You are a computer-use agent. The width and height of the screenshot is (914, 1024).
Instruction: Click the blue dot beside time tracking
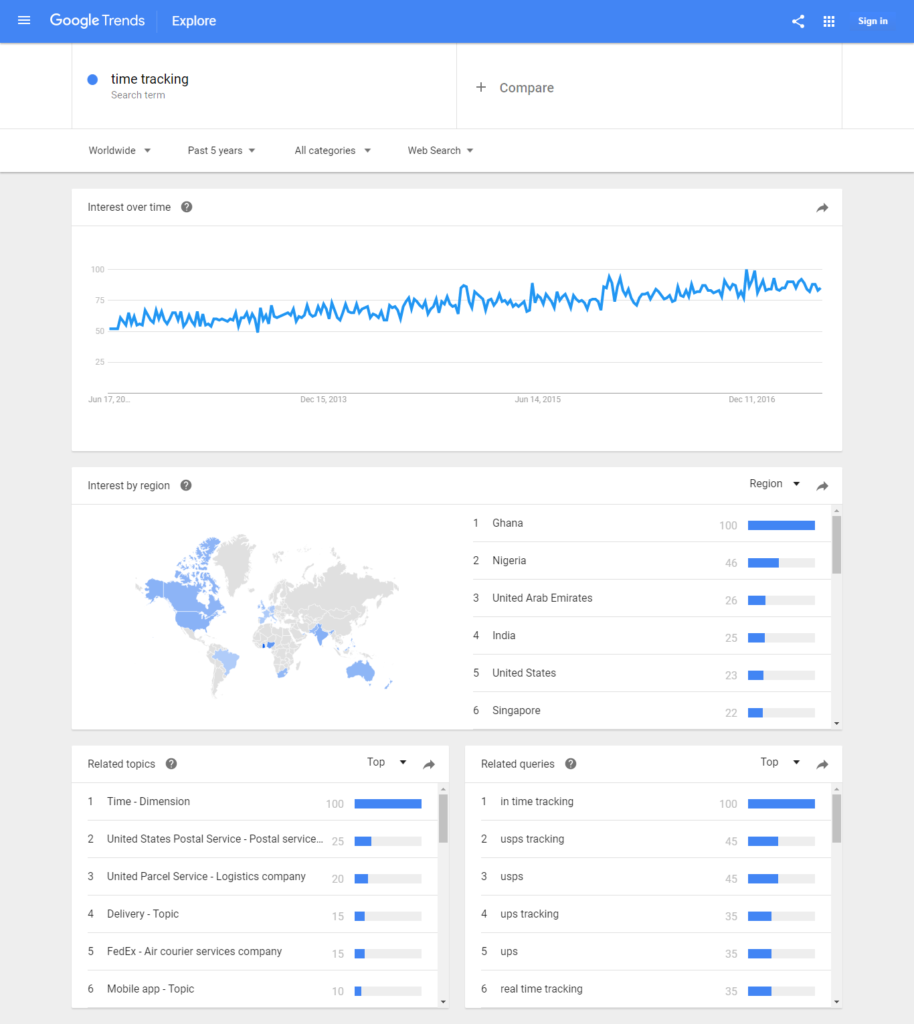tap(93, 80)
